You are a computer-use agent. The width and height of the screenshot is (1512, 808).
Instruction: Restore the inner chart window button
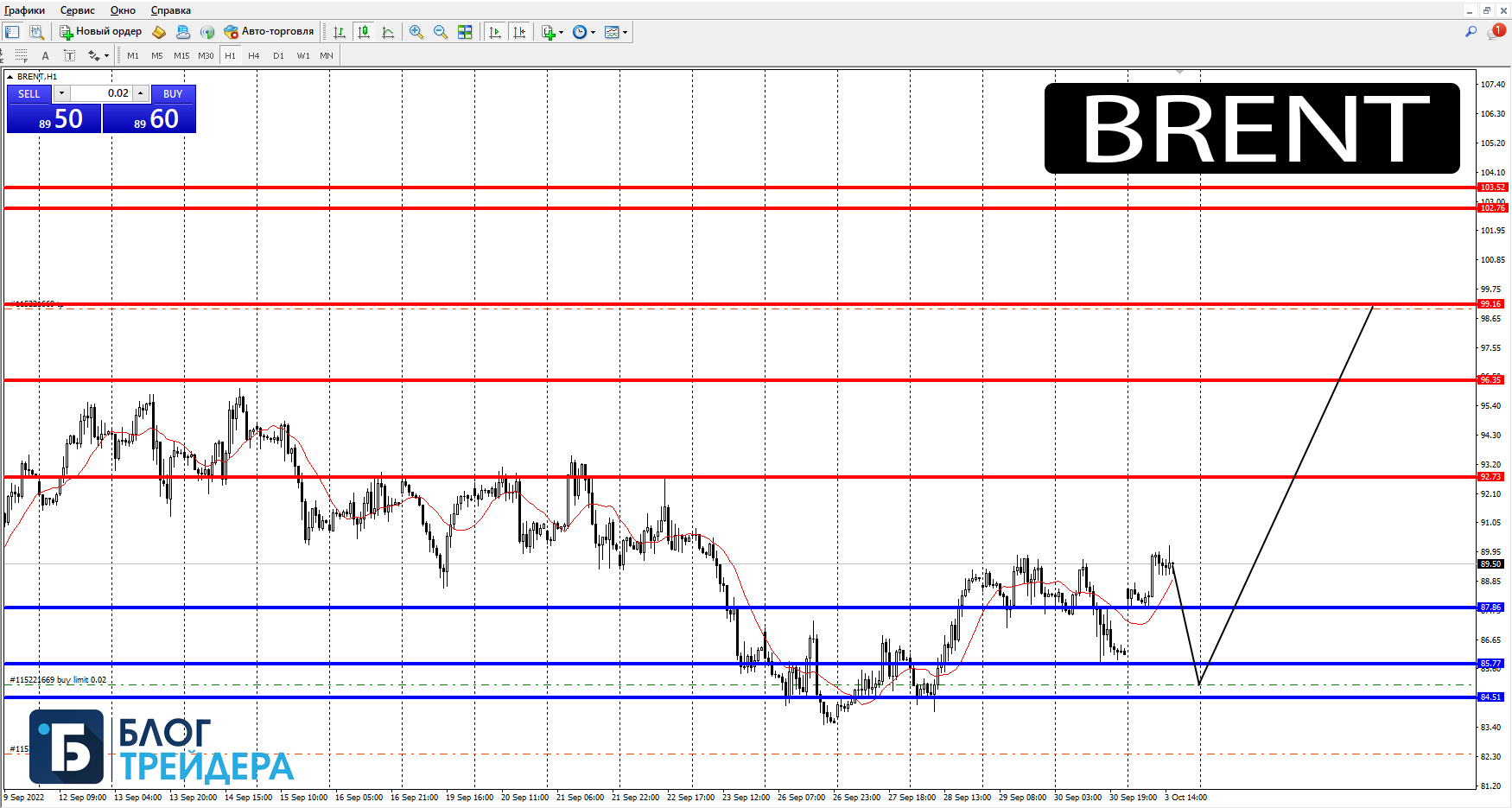pos(1487,10)
